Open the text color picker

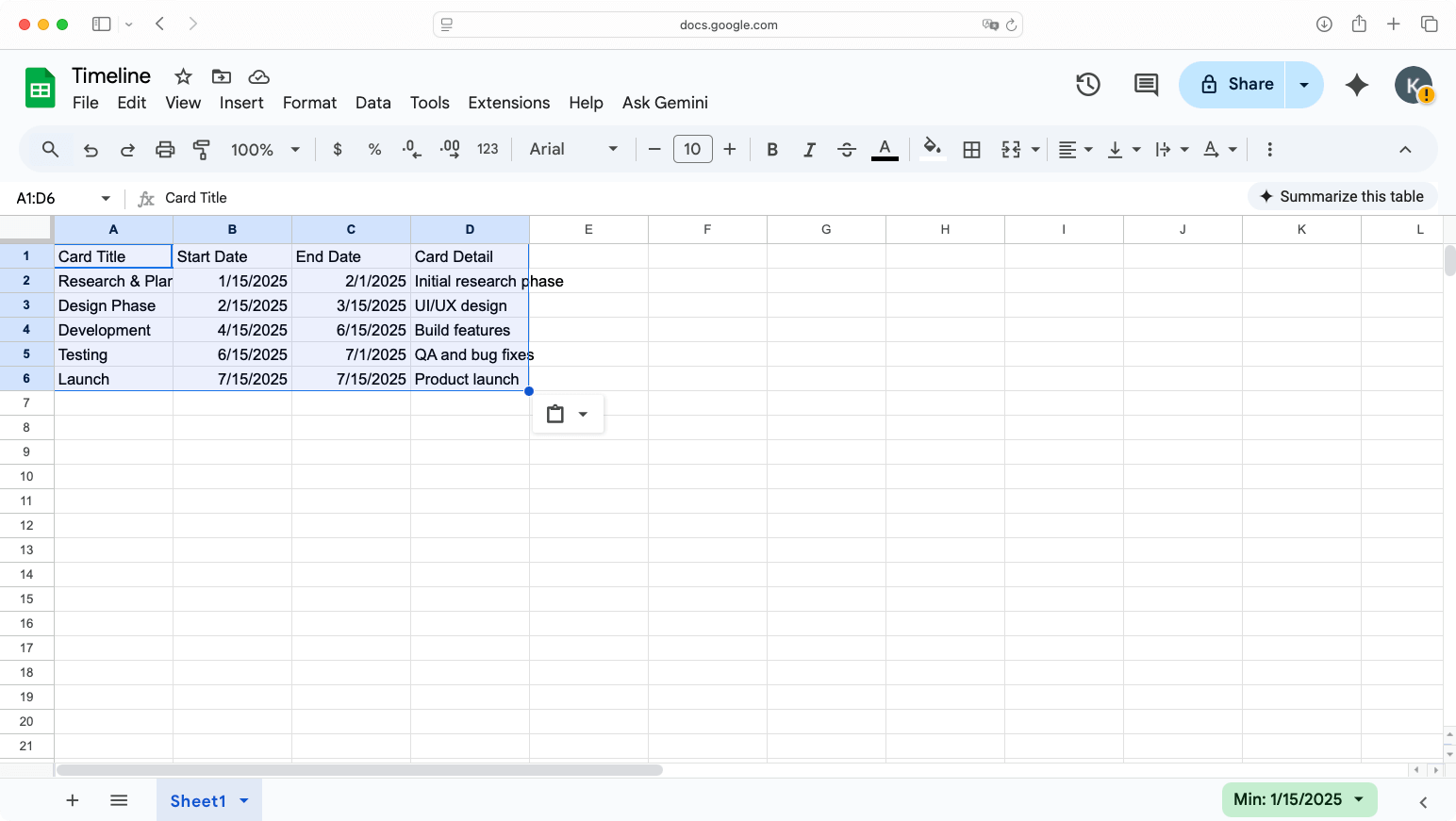pos(884,149)
